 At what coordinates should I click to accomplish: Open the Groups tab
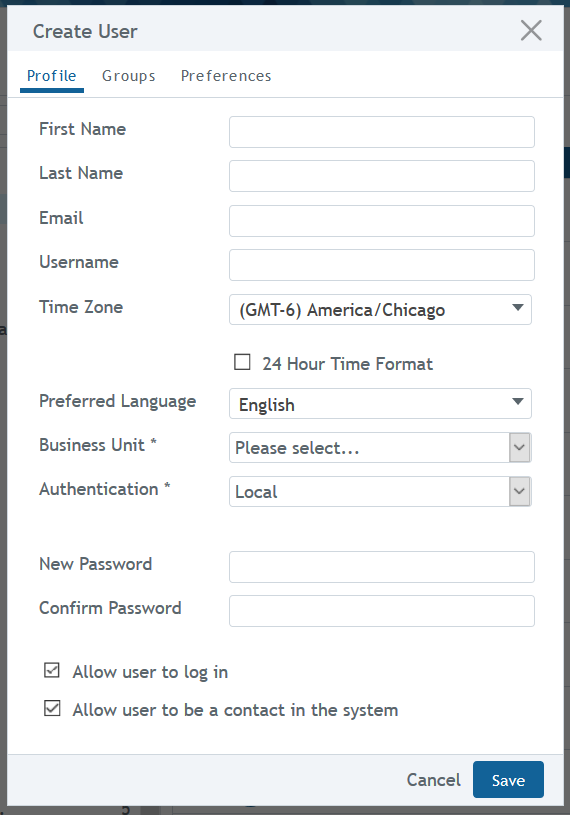[128, 76]
